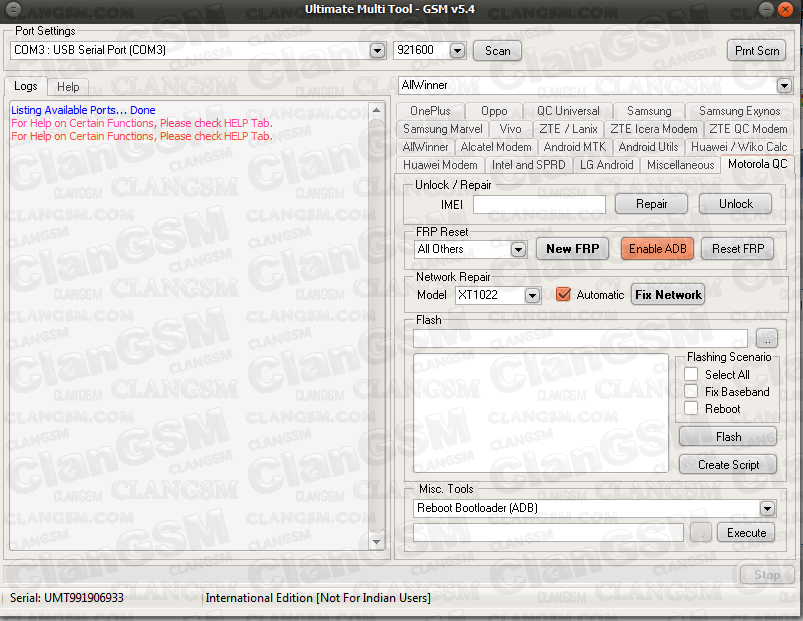Click the flash partition list box
Screen dimensions: 803x621
[541, 413]
